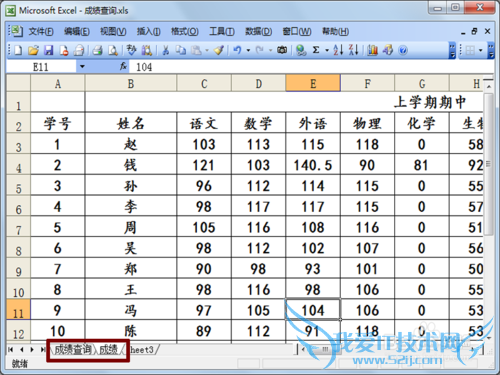The height and width of the screenshot is (375, 500).
Task: Open the 帮助(H) menu
Action: tap(335, 31)
